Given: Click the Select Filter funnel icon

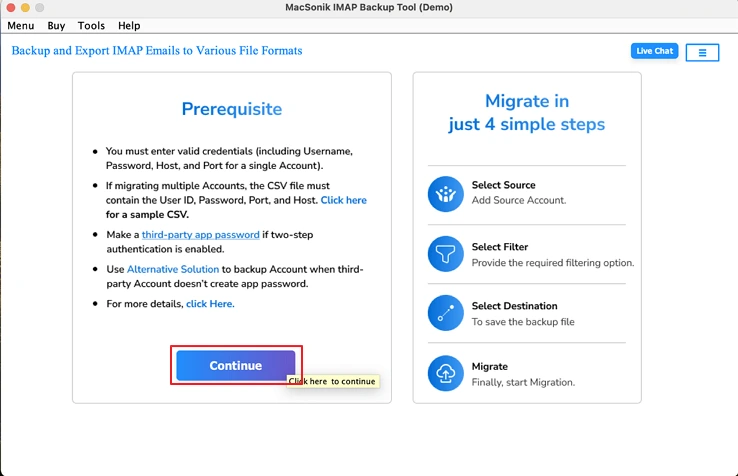Looking at the screenshot, I should pos(445,254).
